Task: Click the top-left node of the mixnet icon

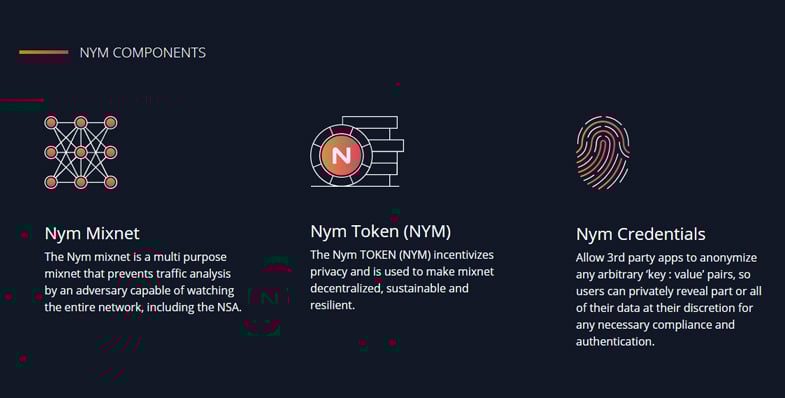Action: tap(51, 123)
